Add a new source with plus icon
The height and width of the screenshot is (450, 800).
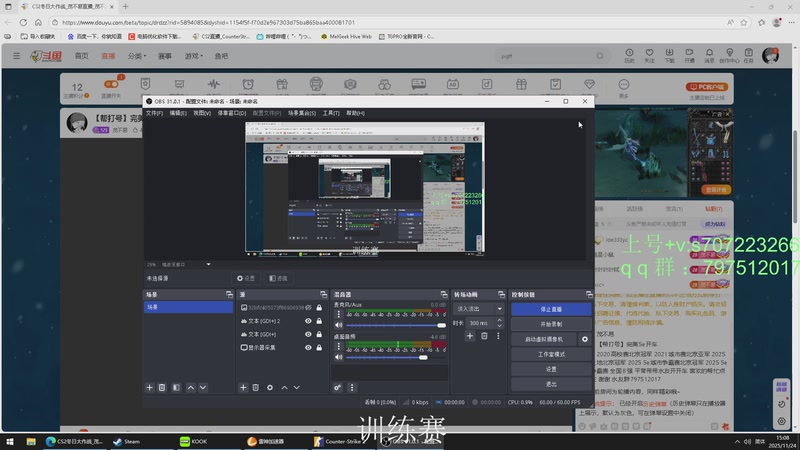click(x=243, y=388)
